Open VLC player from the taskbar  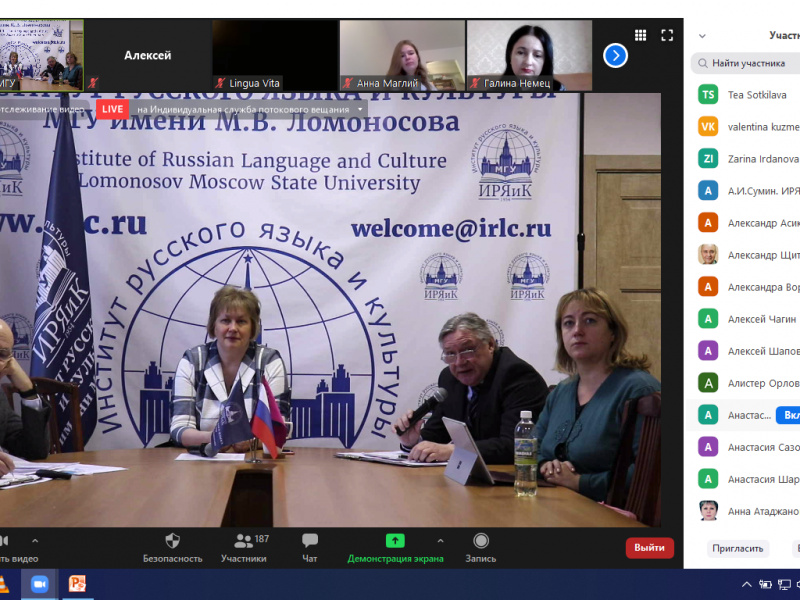pyautogui.click(x=4, y=584)
